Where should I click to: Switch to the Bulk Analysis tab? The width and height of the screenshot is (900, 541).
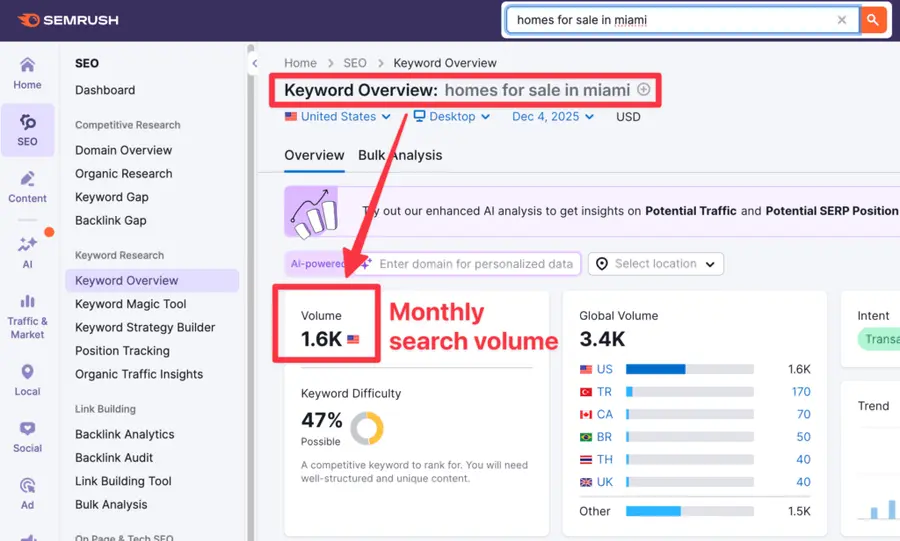[x=400, y=155]
